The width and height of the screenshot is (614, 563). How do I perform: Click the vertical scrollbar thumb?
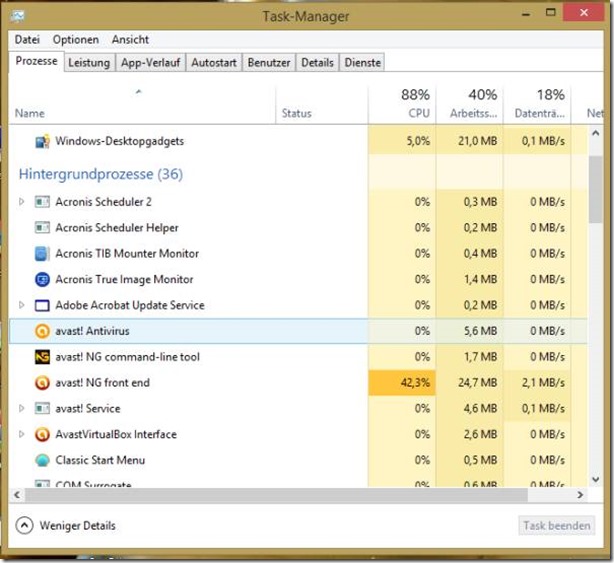pyautogui.click(x=596, y=190)
